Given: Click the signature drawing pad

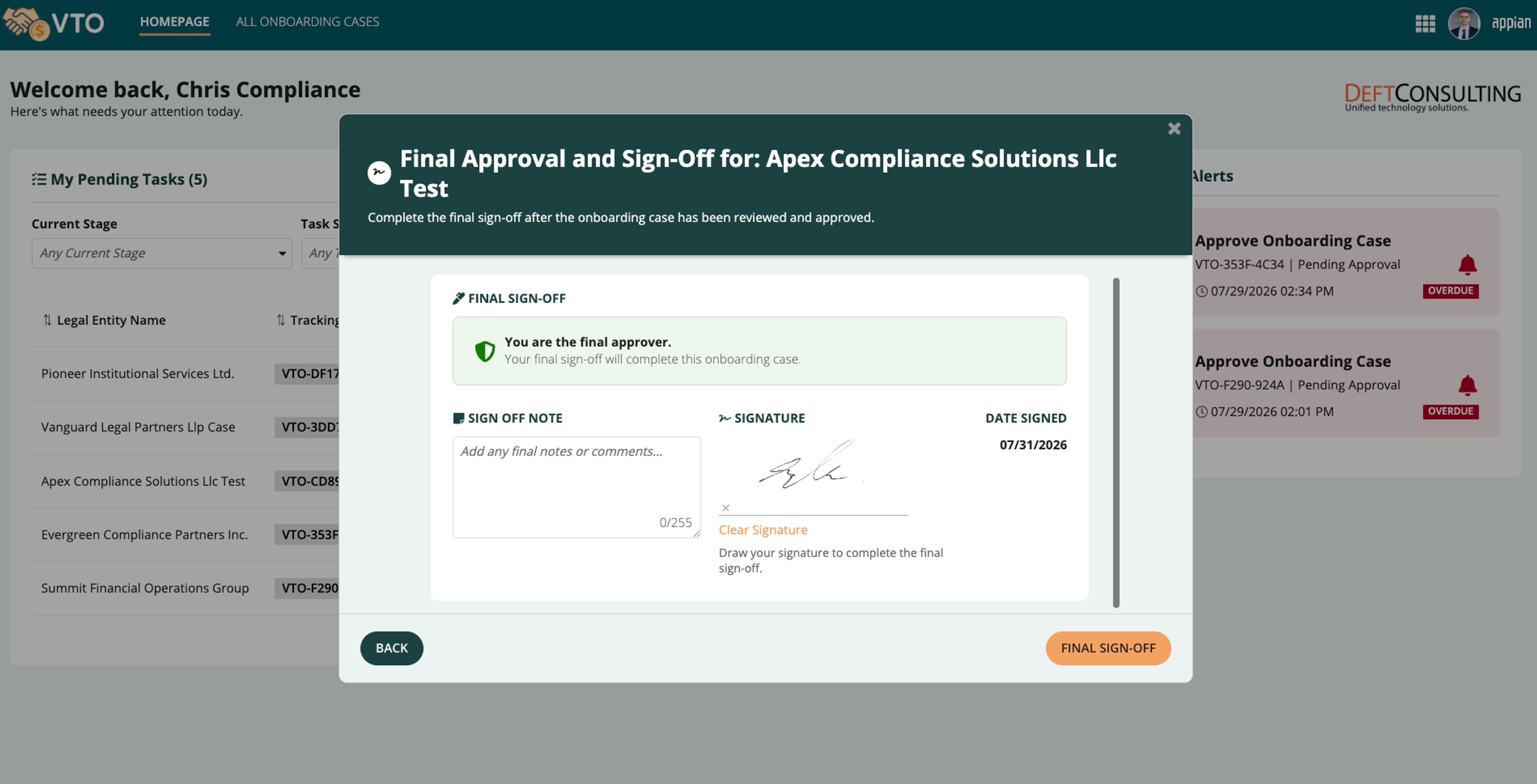Looking at the screenshot, I should tap(813, 475).
